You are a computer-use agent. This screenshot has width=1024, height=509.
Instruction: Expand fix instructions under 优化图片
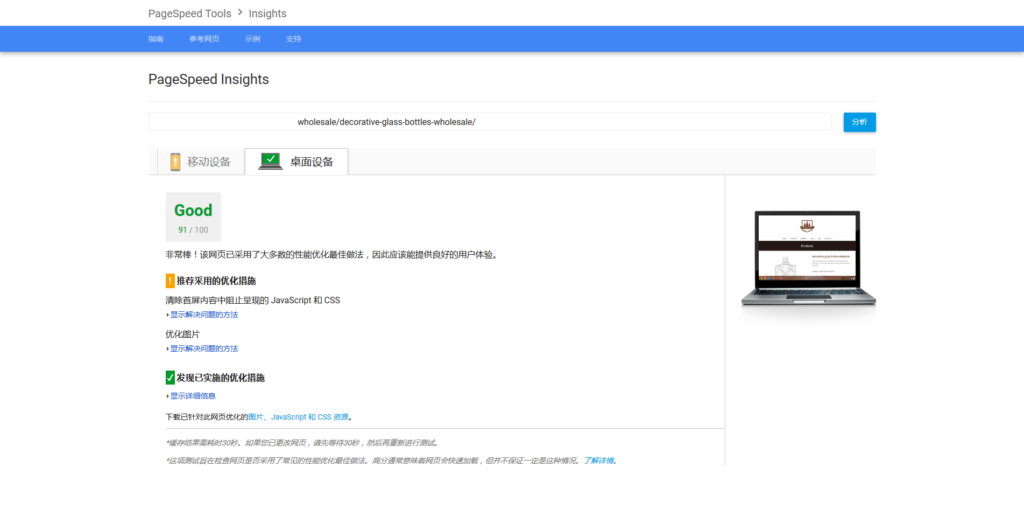coord(204,349)
